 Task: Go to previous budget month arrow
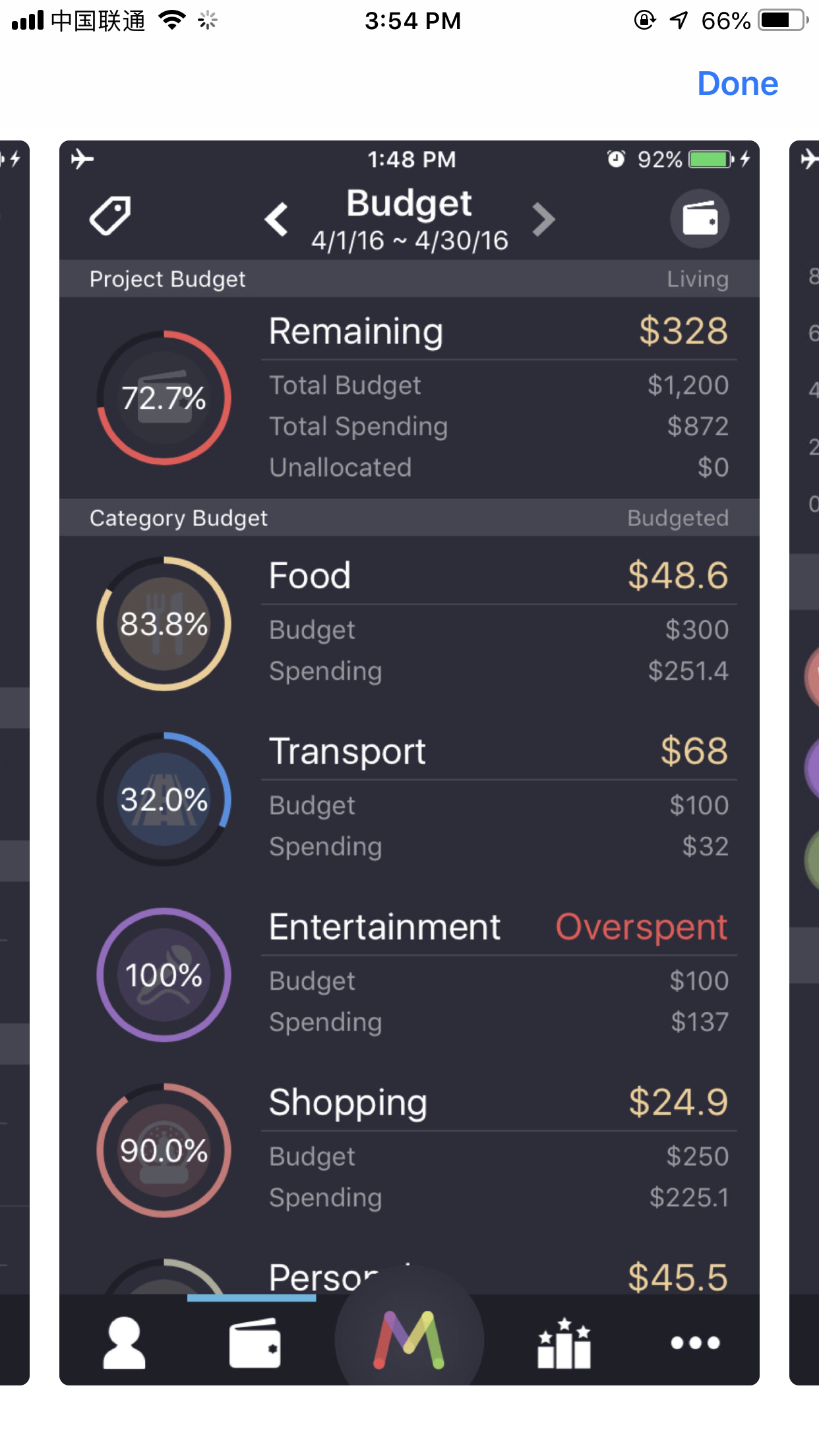click(x=277, y=220)
